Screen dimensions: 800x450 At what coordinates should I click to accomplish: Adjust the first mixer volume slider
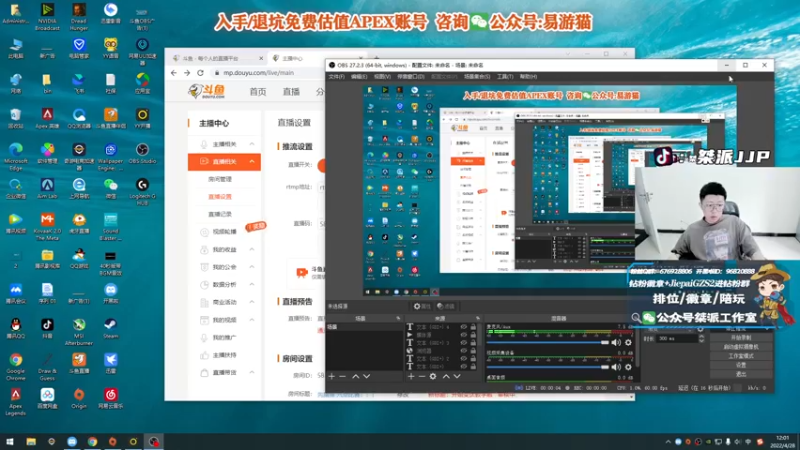[548, 342]
